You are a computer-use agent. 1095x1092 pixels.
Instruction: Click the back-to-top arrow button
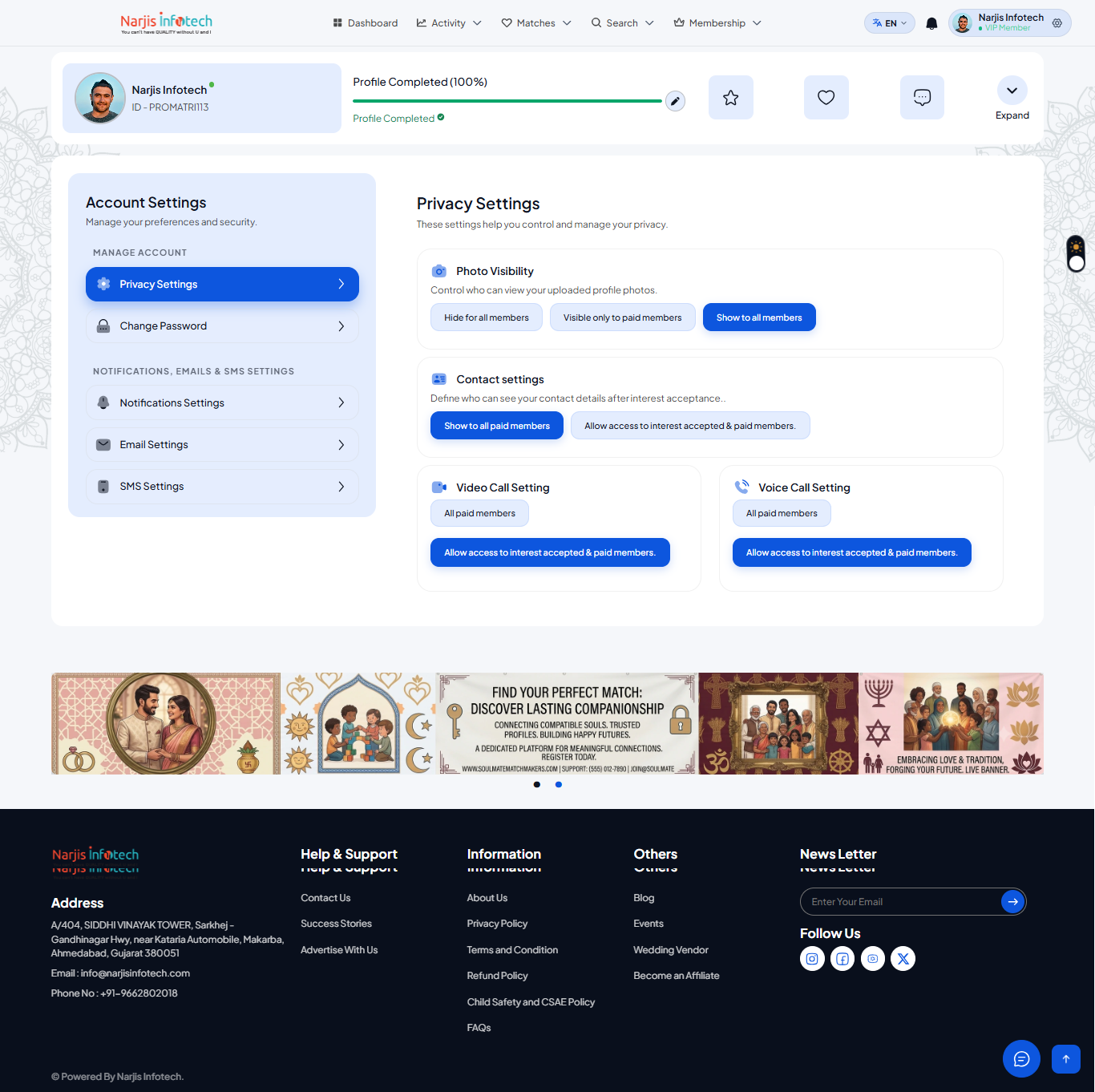(1066, 1059)
